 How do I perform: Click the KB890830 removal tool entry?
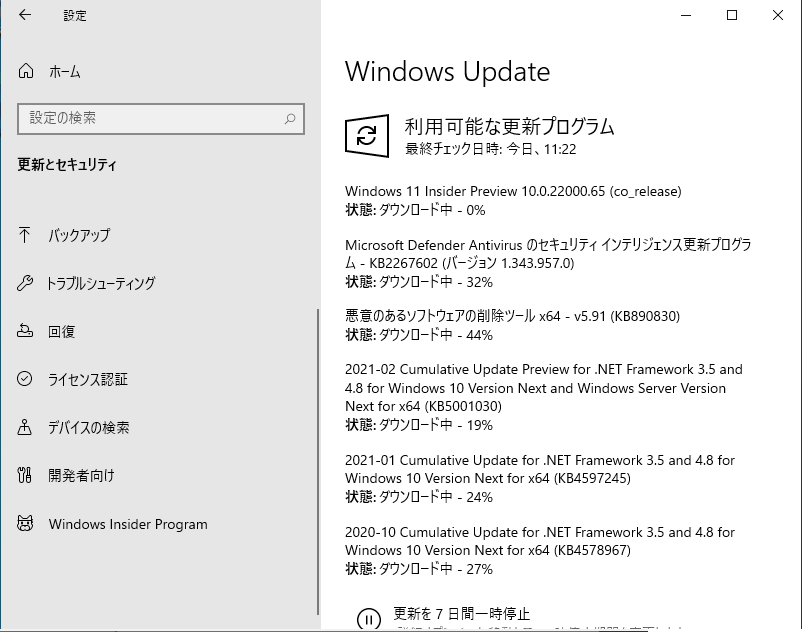(x=513, y=316)
